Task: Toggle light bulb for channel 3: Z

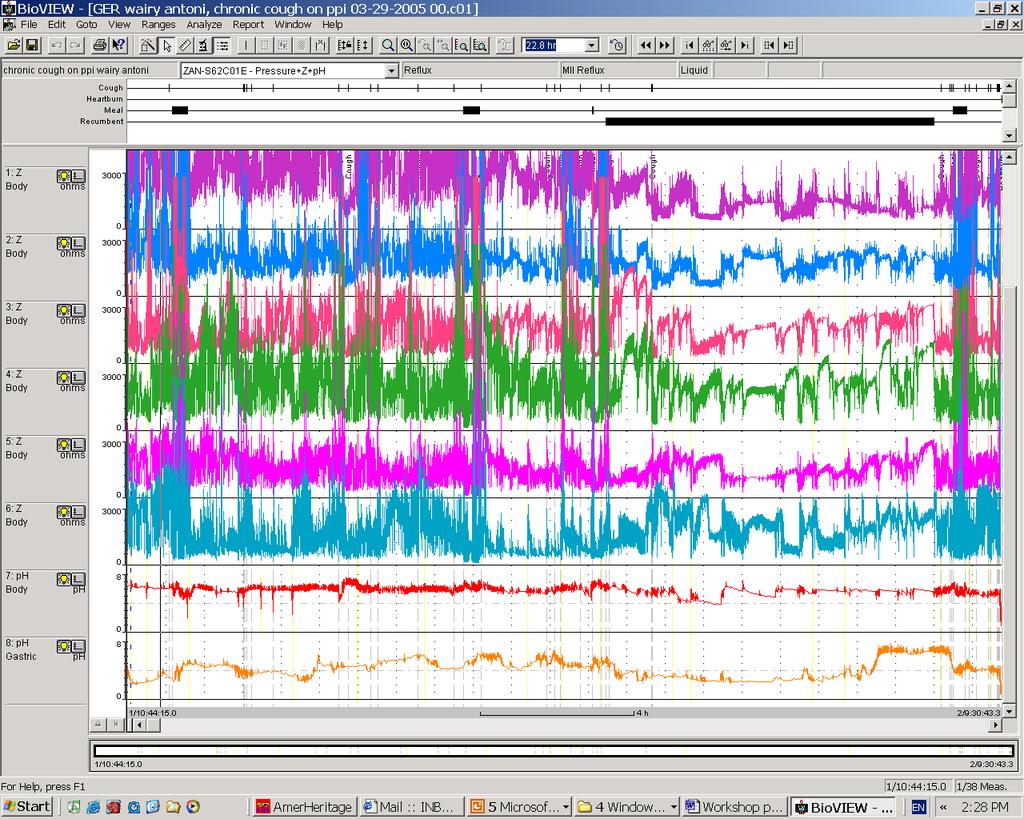Action: point(63,310)
